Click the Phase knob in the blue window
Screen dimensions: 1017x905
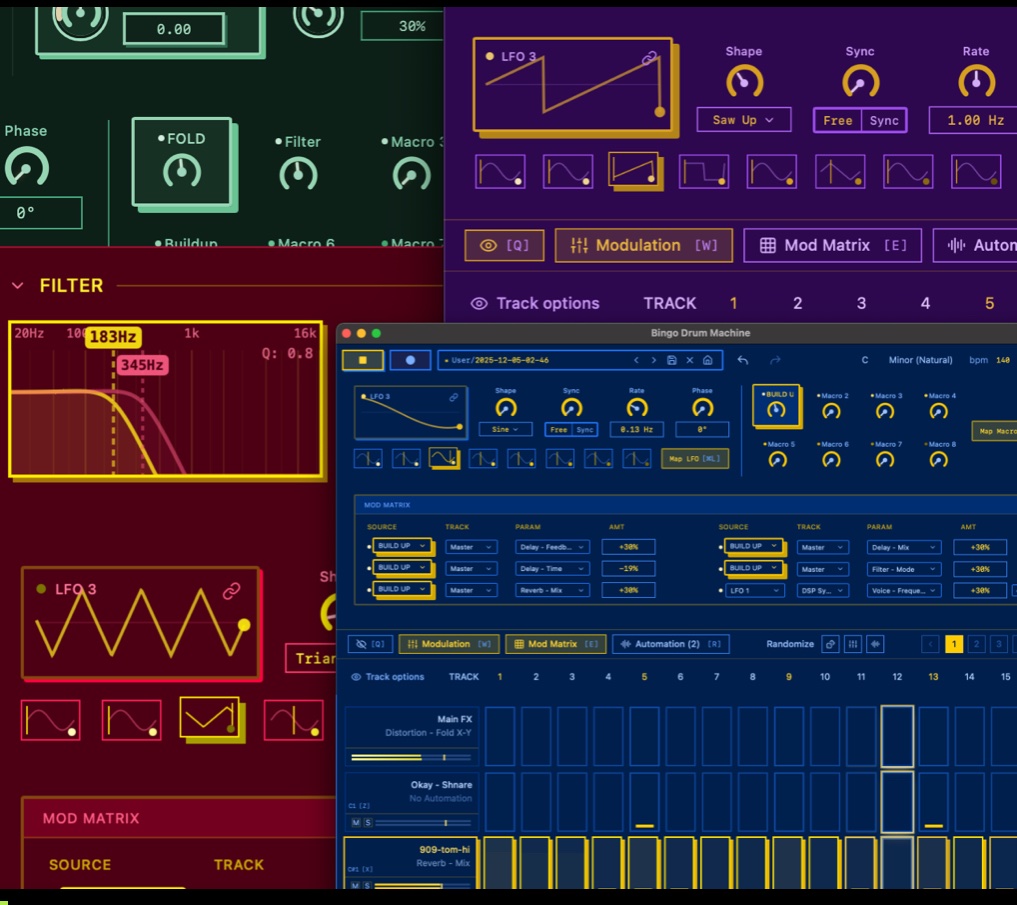pos(702,407)
